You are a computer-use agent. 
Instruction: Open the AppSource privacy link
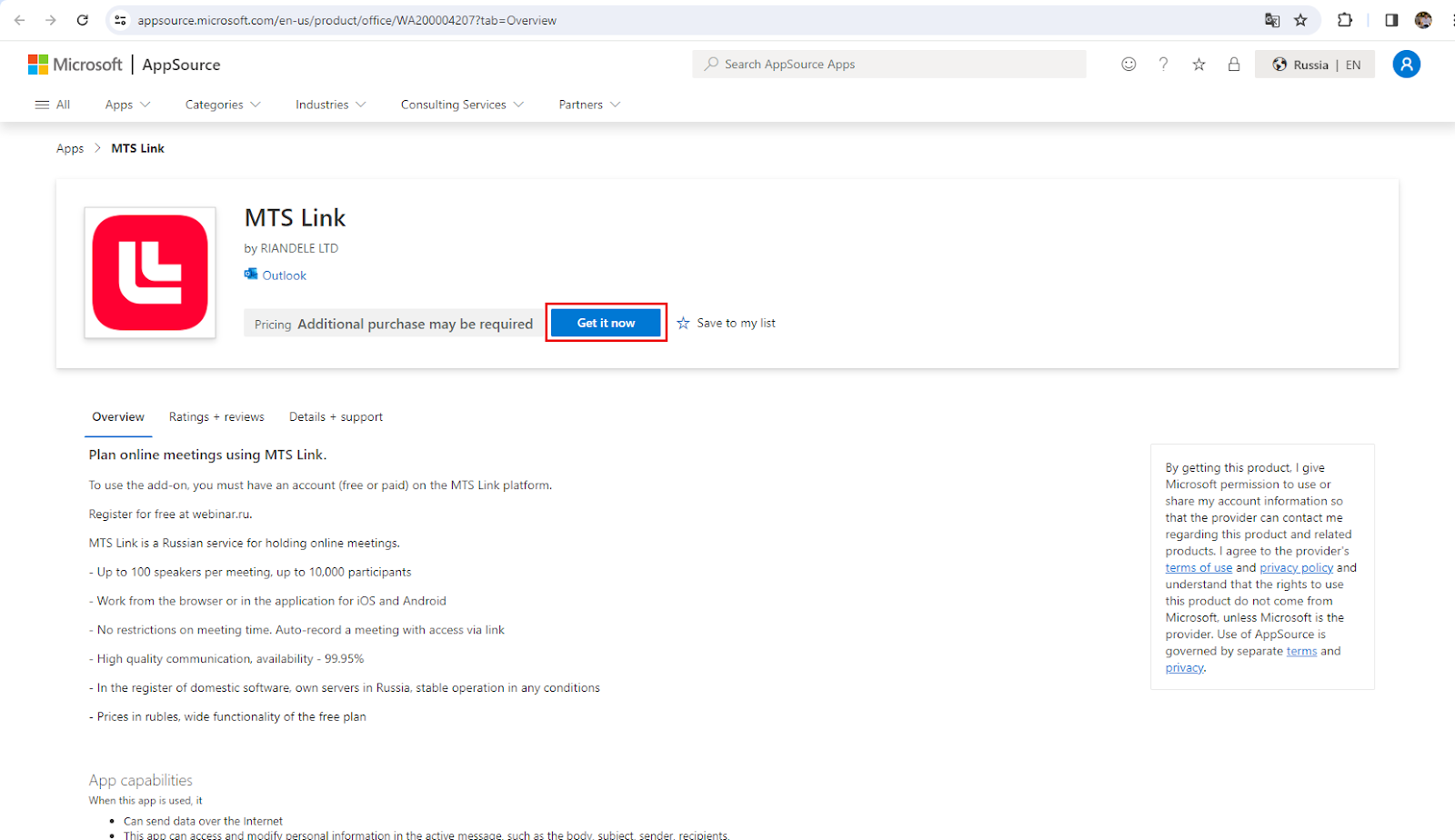(x=1184, y=667)
